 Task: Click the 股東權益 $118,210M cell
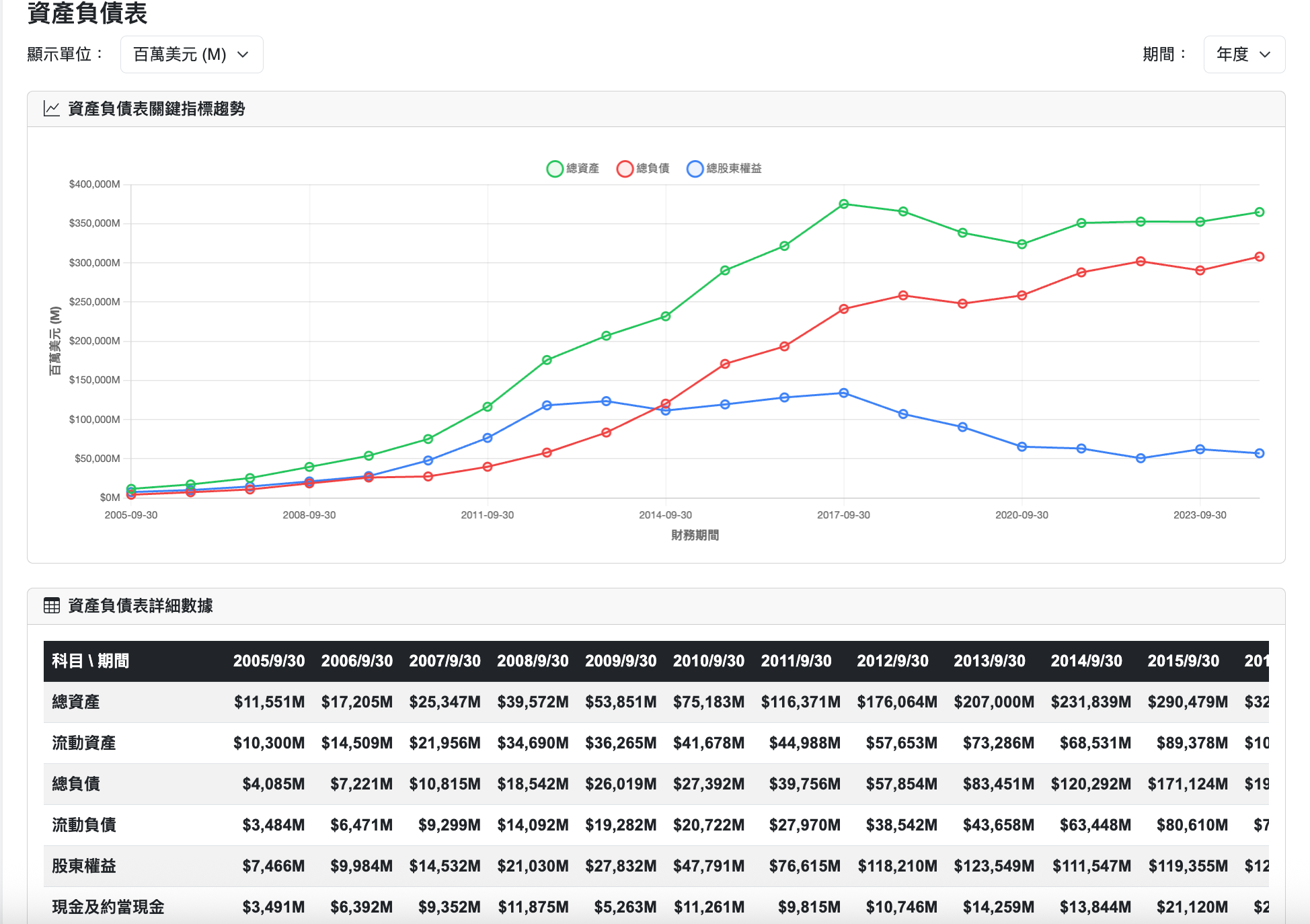tap(897, 866)
